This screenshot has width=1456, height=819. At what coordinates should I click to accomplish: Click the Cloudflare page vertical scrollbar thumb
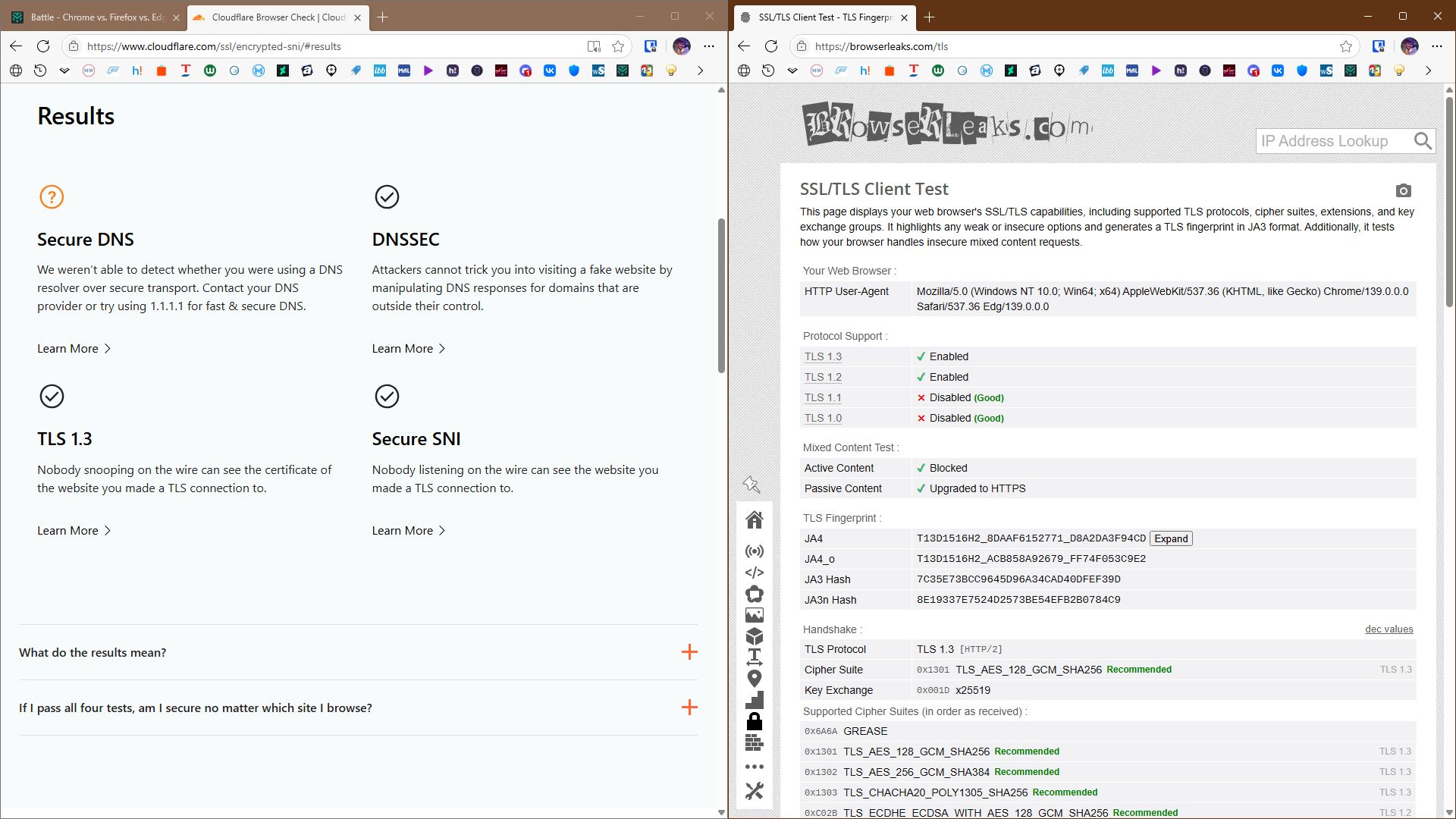click(721, 296)
